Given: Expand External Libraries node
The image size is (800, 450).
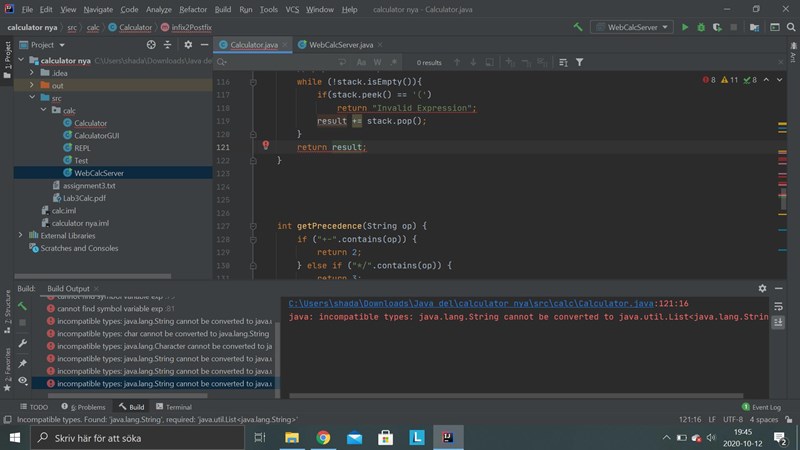Looking at the screenshot, I should tap(21, 235).
